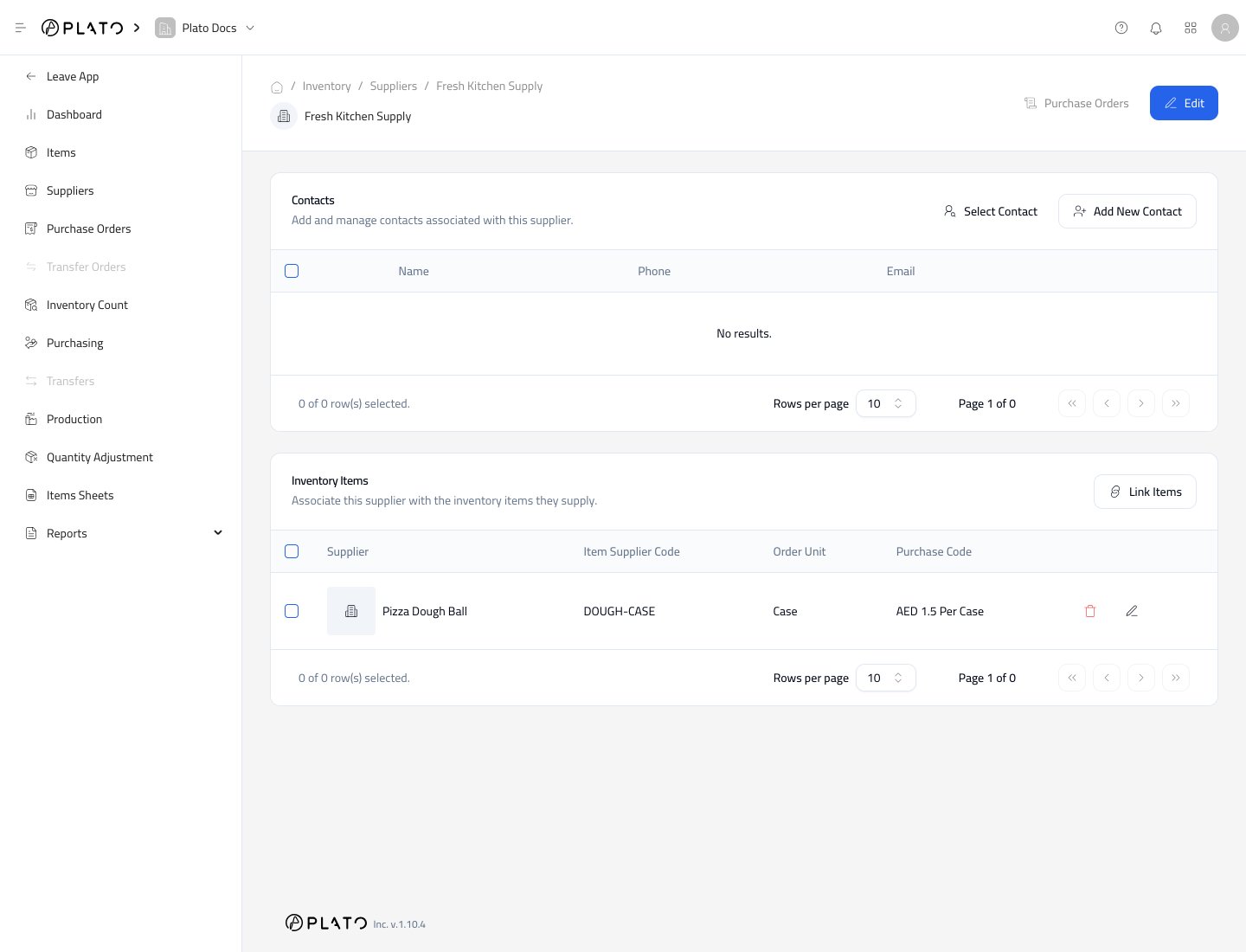Click Item Supplier Code column header
The width and height of the screenshot is (1246, 952).
(x=632, y=551)
